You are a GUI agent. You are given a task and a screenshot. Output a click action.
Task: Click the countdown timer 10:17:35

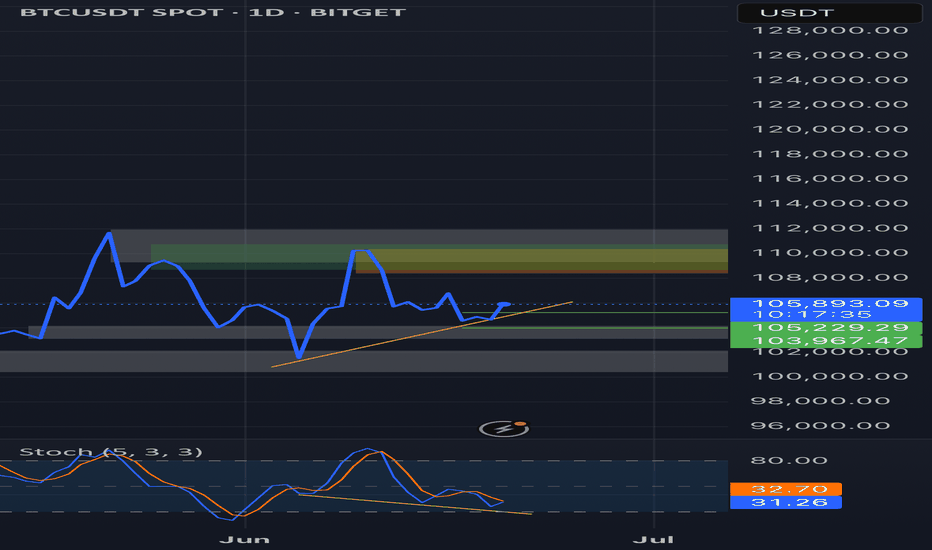tap(812, 315)
